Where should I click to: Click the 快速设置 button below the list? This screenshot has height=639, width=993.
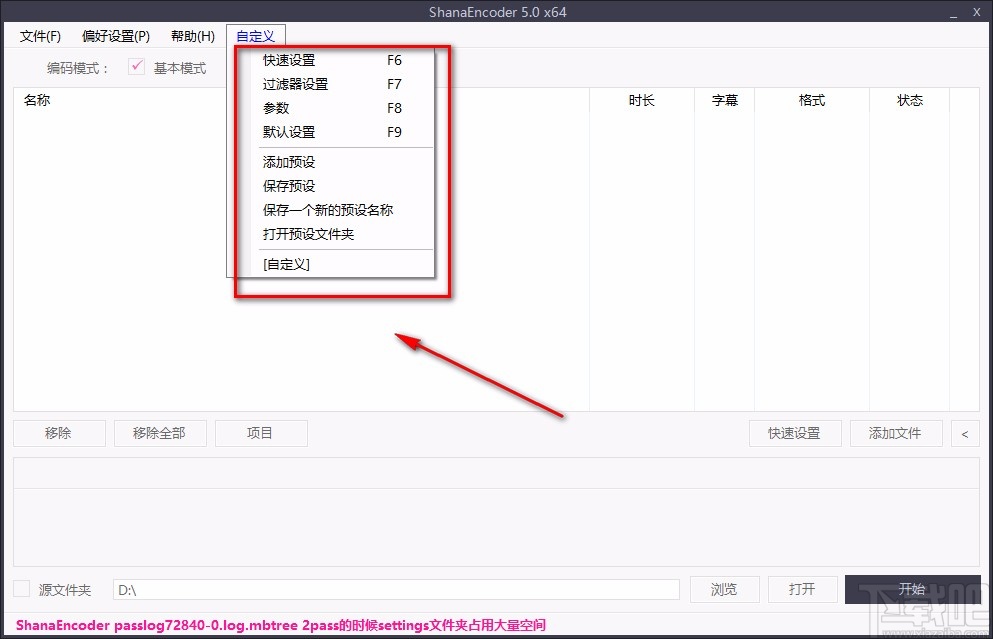click(795, 433)
